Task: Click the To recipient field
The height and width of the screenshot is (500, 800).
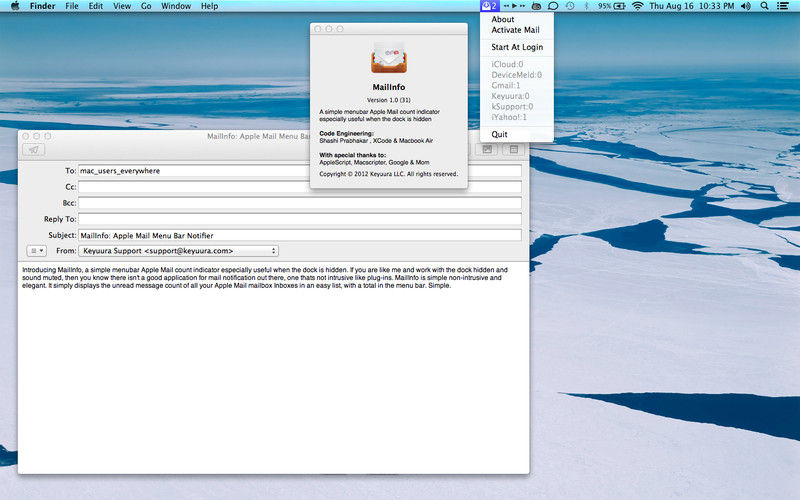Action: coord(300,171)
